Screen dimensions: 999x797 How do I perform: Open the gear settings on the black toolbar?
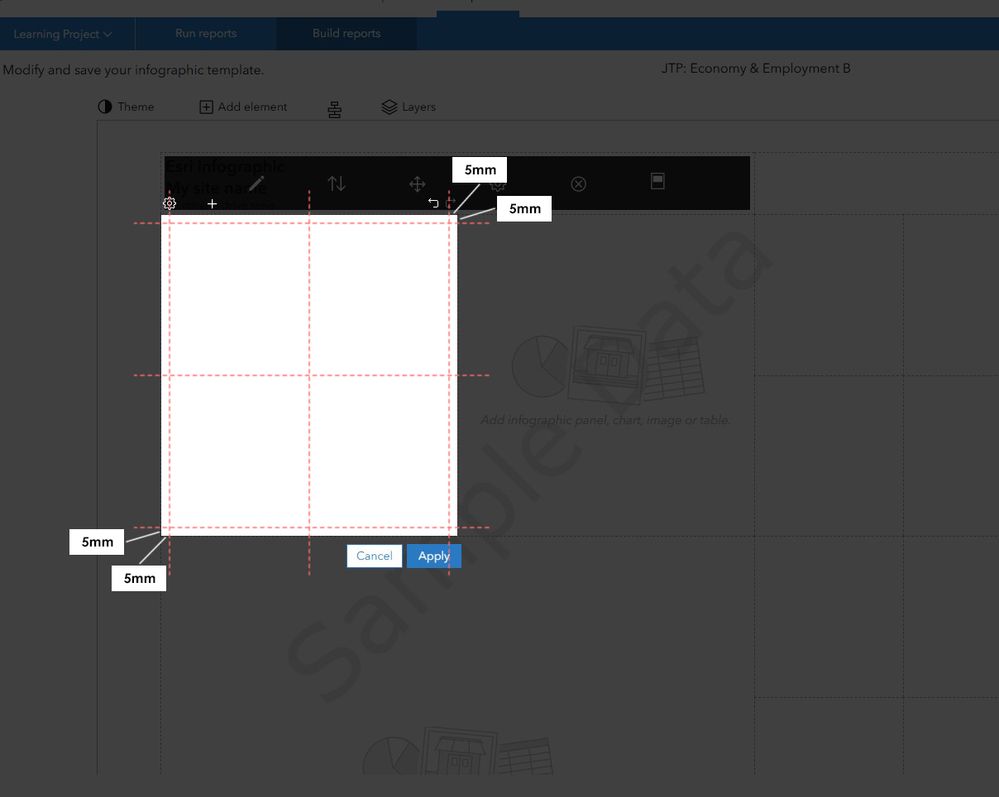click(x=498, y=183)
